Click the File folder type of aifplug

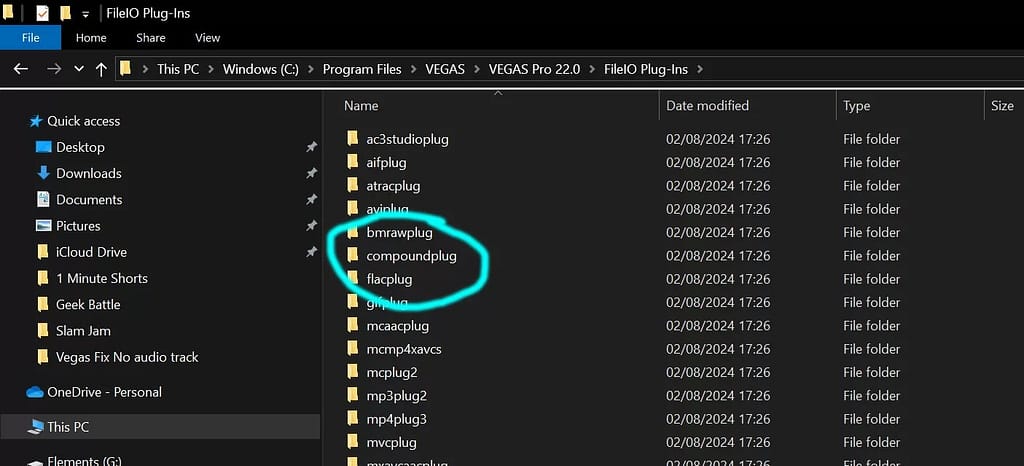871,162
